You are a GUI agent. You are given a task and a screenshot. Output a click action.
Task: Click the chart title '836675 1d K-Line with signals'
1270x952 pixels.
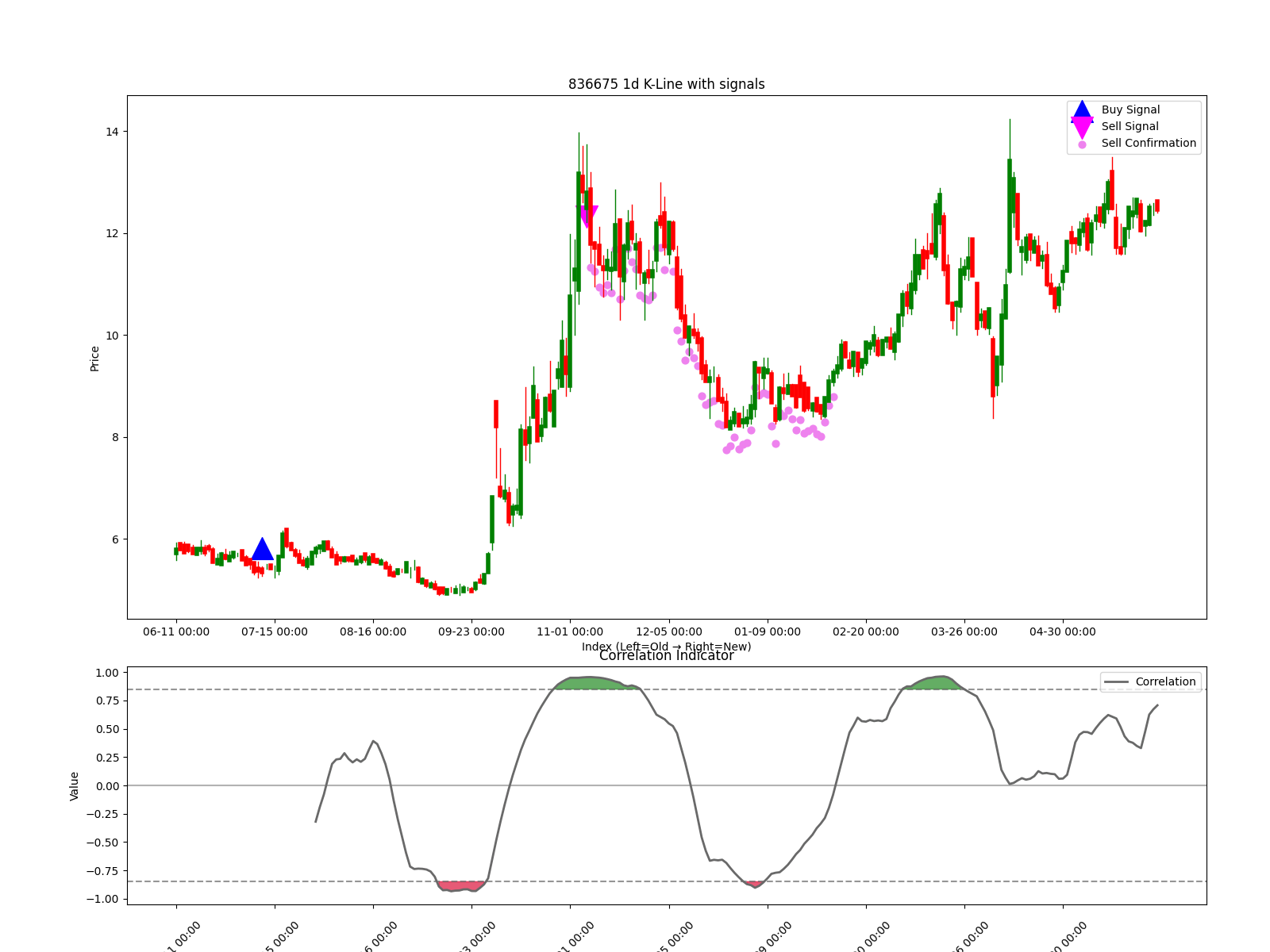tap(667, 84)
